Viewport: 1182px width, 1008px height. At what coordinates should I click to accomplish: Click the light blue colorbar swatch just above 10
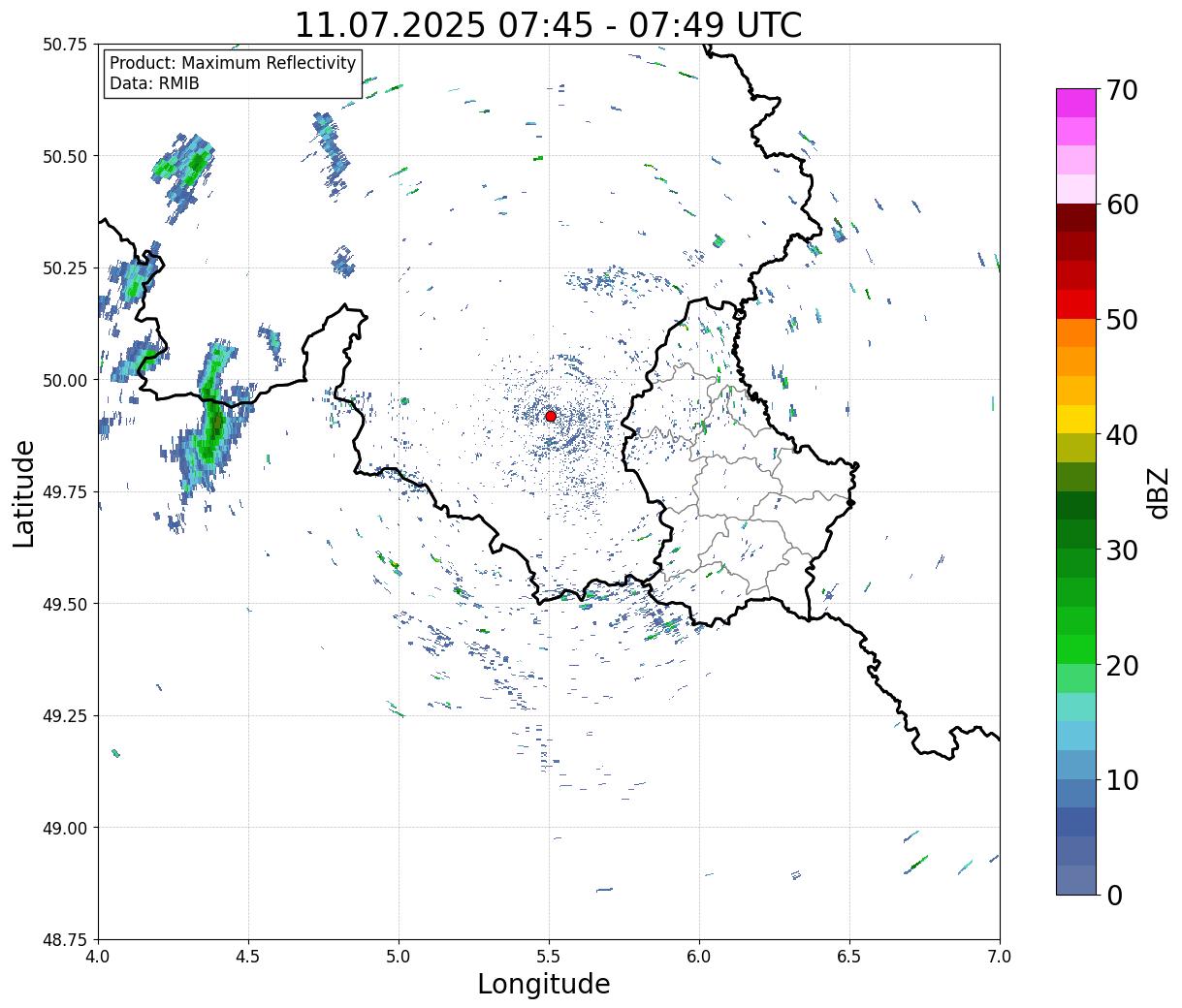coord(1076,765)
